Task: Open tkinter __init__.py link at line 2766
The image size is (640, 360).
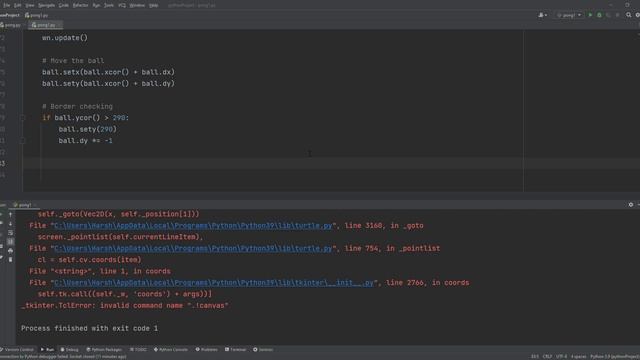Action: click(213, 283)
